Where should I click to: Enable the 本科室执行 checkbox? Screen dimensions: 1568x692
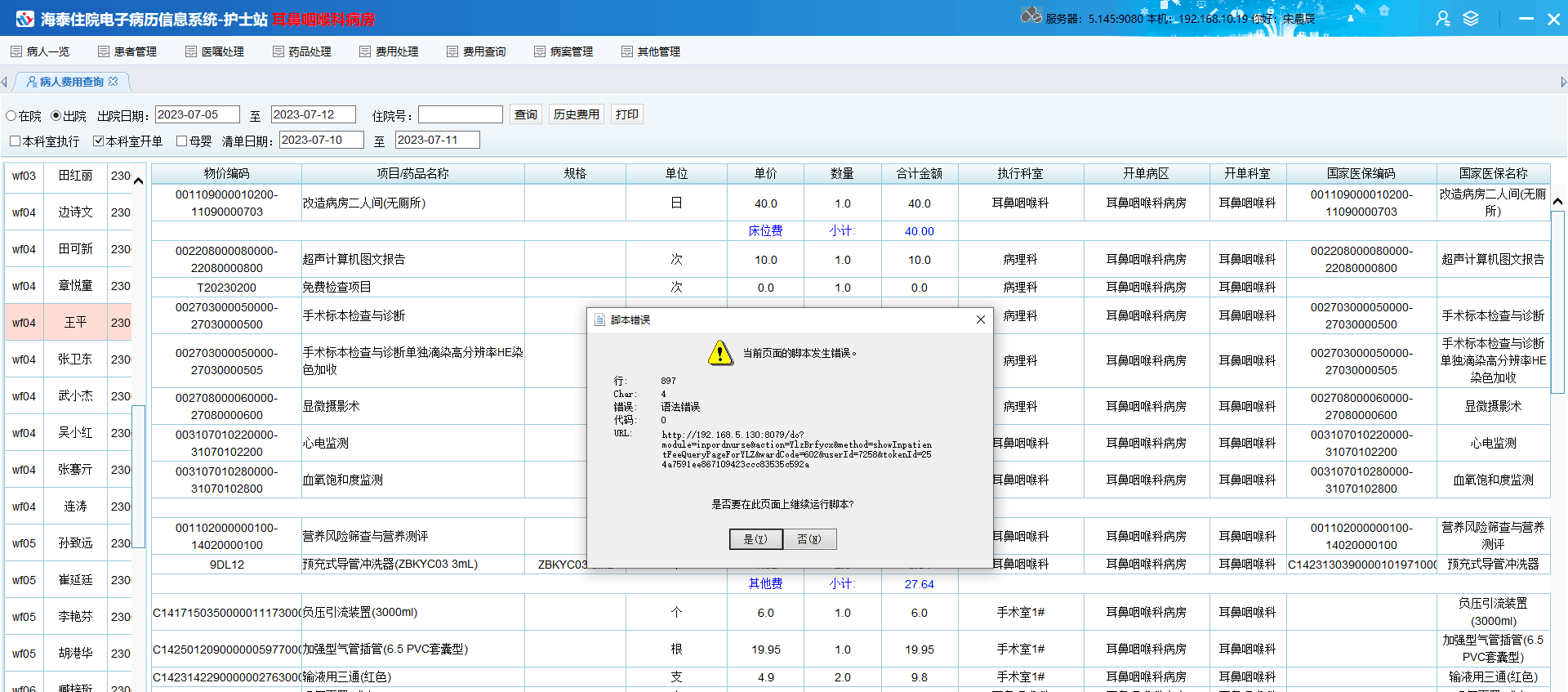[15, 141]
